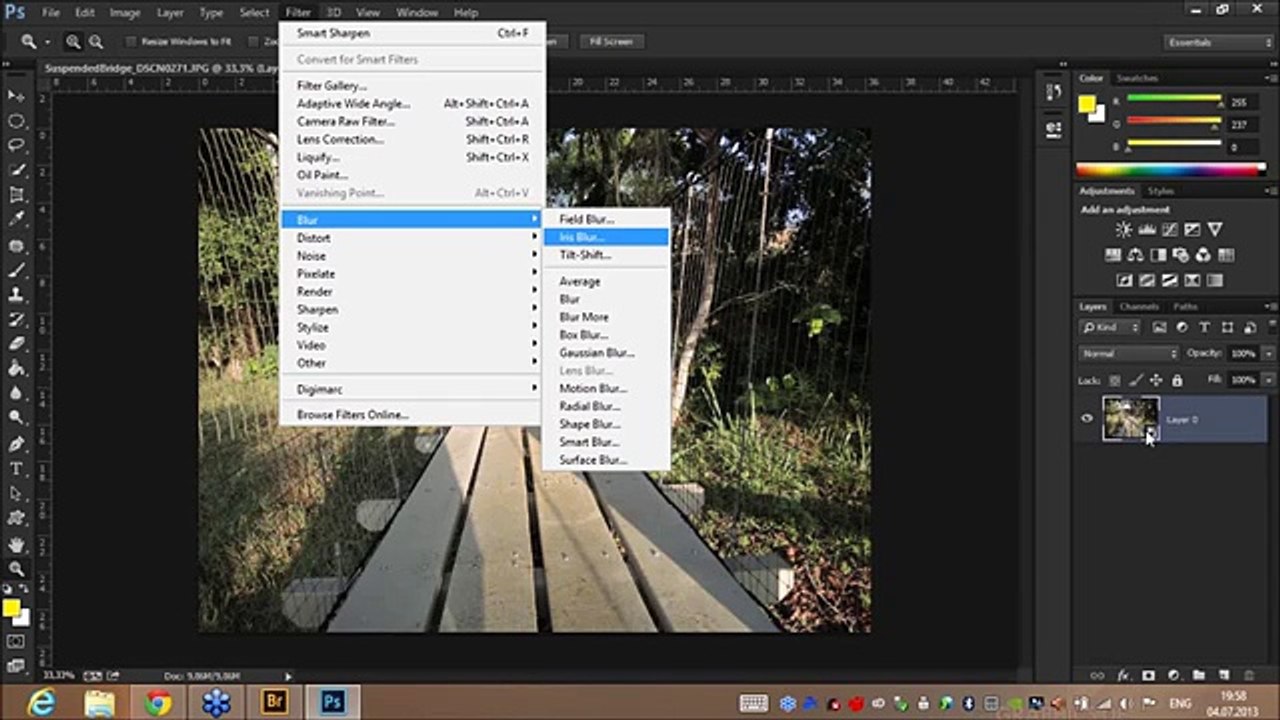The image size is (1280, 720).
Task: Click the Lock all padlock icon
Action: (1176, 380)
